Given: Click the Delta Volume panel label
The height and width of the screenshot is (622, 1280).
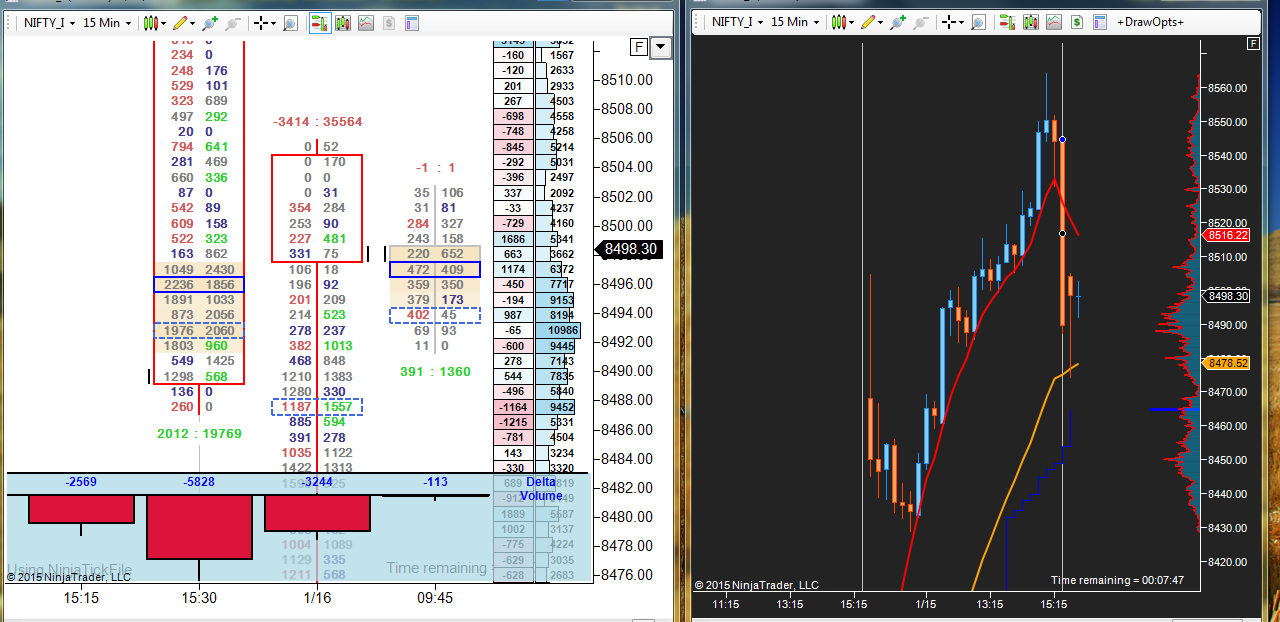Looking at the screenshot, I should [x=541, y=489].
